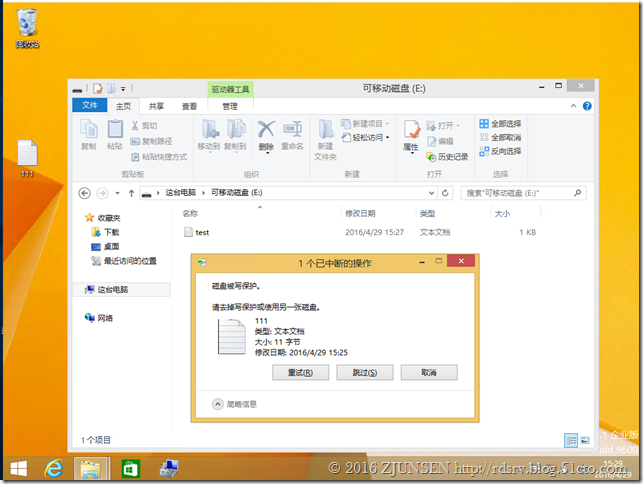Click 可移动磁盘 (E:) in the address breadcrumb
The width and height of the screenshot is (643, 484).
point(237,193)
